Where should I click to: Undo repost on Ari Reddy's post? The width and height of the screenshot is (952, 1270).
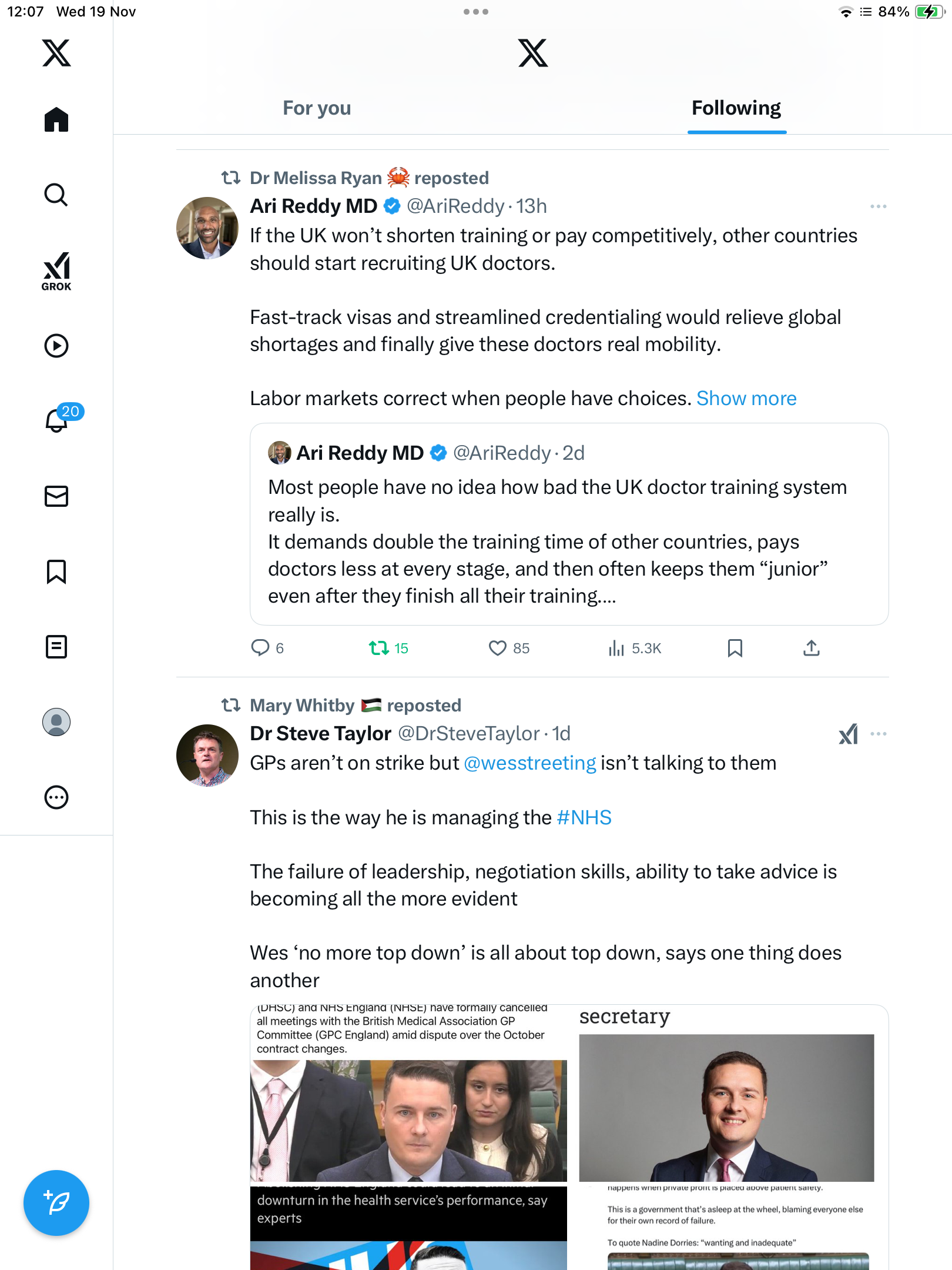(379, 648)
